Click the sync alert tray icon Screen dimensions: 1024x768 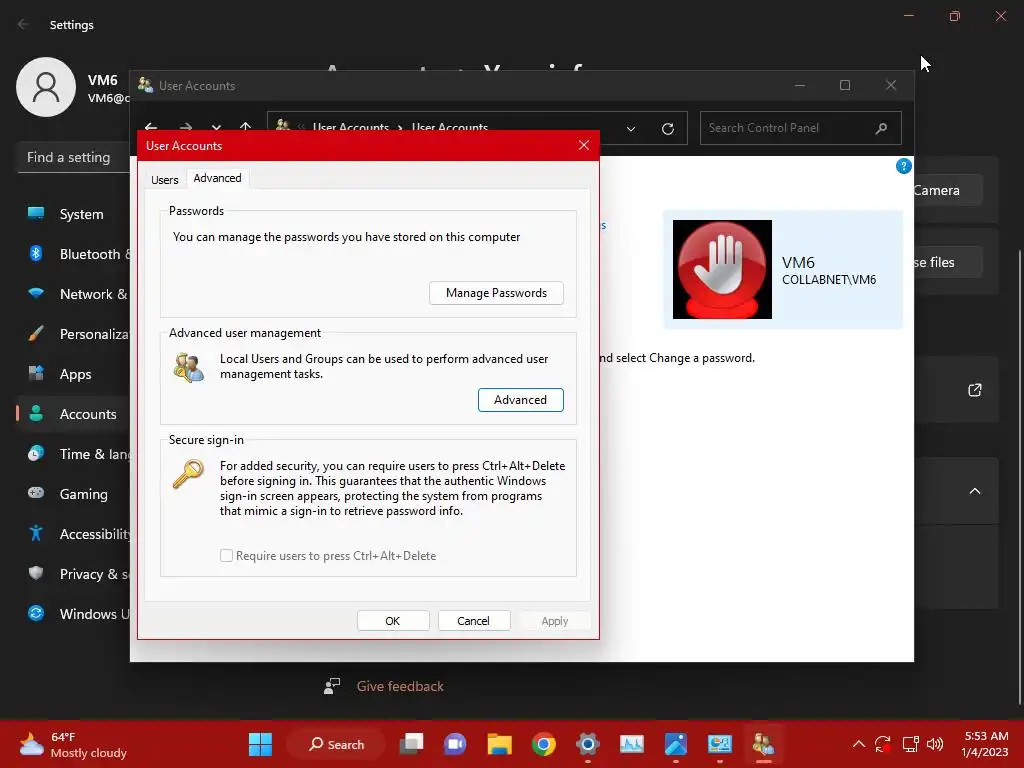pos(883,744)
